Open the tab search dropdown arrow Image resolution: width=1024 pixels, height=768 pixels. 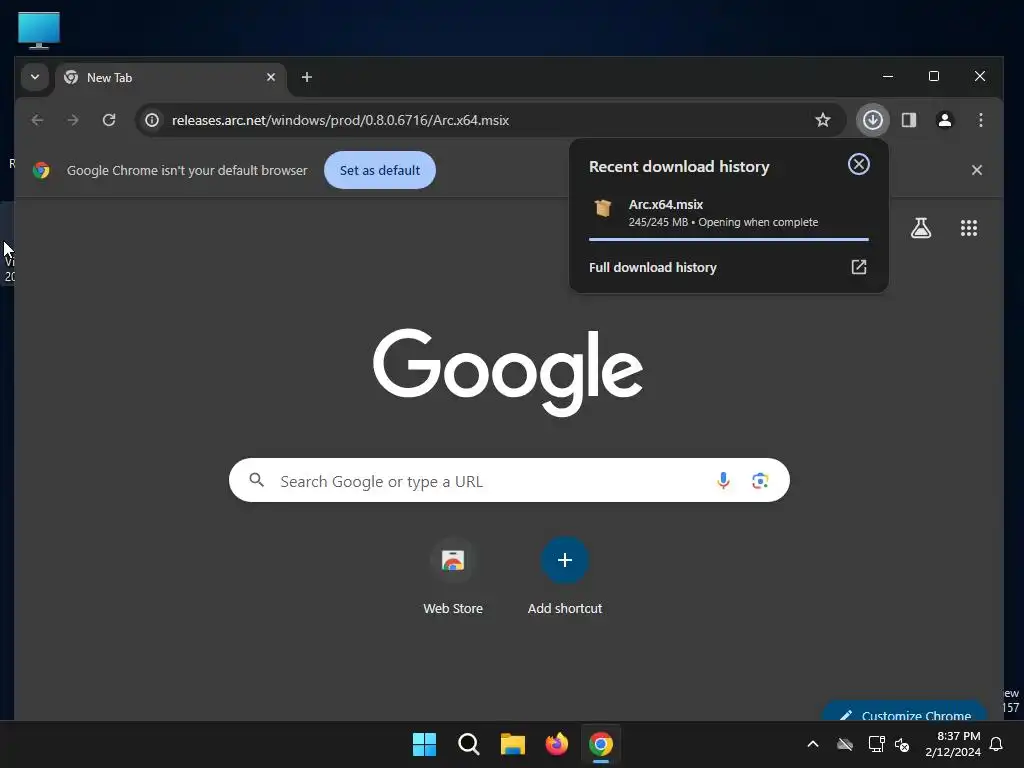35,77
